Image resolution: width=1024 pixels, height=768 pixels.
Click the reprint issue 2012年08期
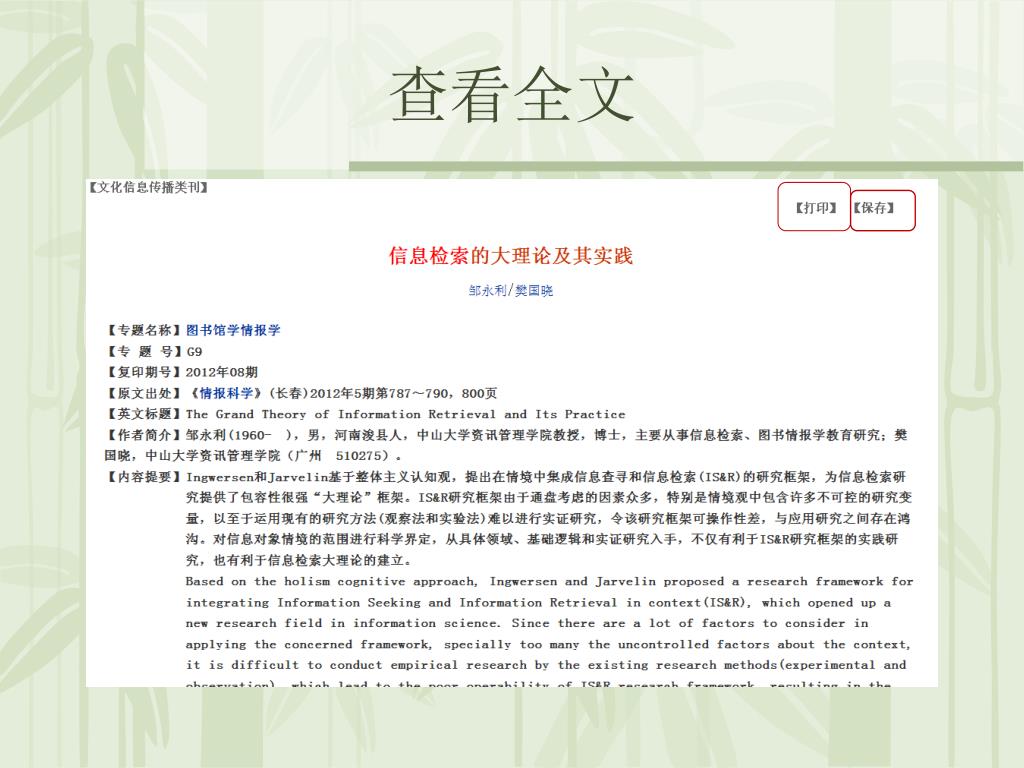coord(221,372)
